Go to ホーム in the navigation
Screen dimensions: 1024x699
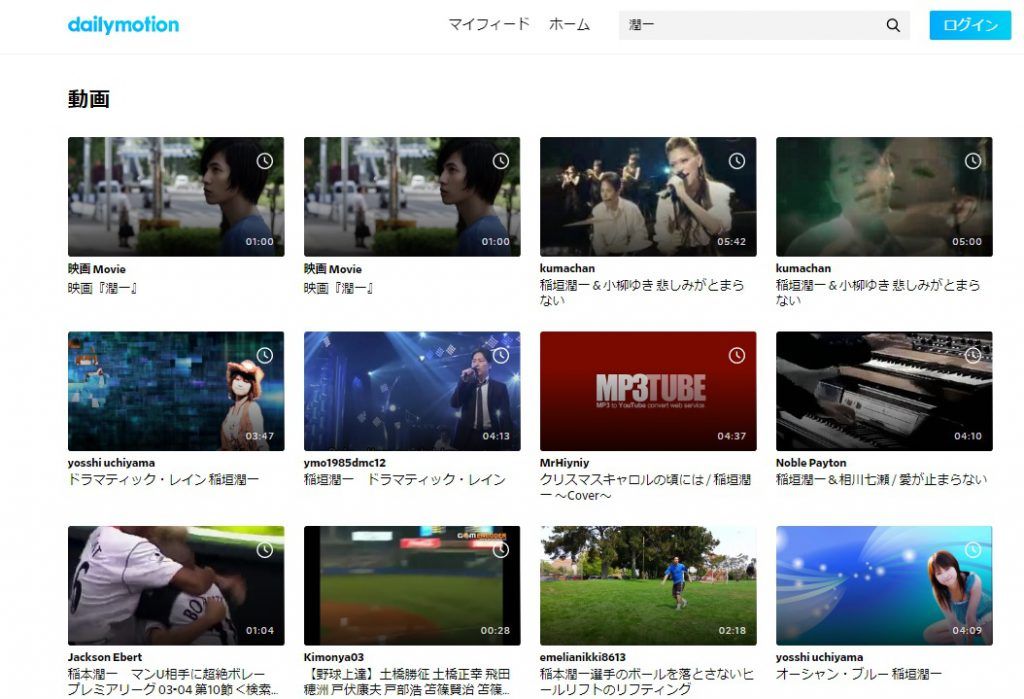tap(569, 25)
